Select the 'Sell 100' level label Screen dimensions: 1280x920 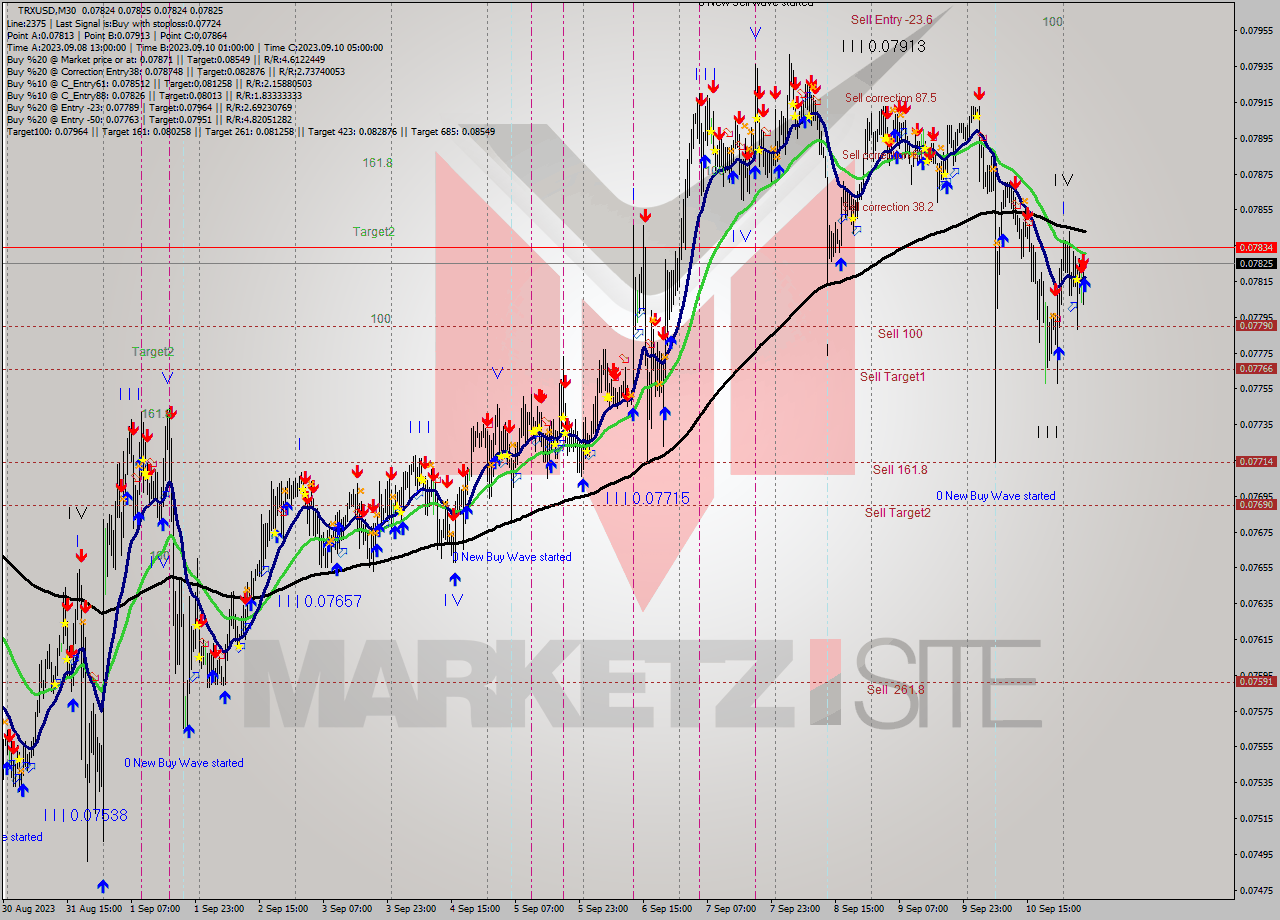pyautogui.click(x=900, y=333)
